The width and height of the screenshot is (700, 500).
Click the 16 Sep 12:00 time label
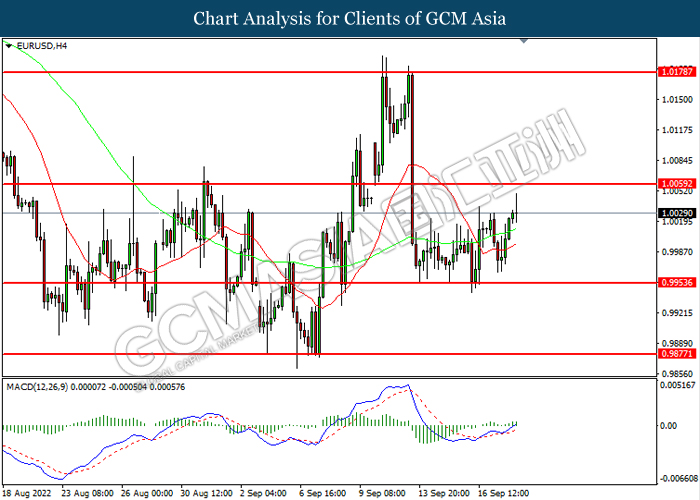coord(504,494)
